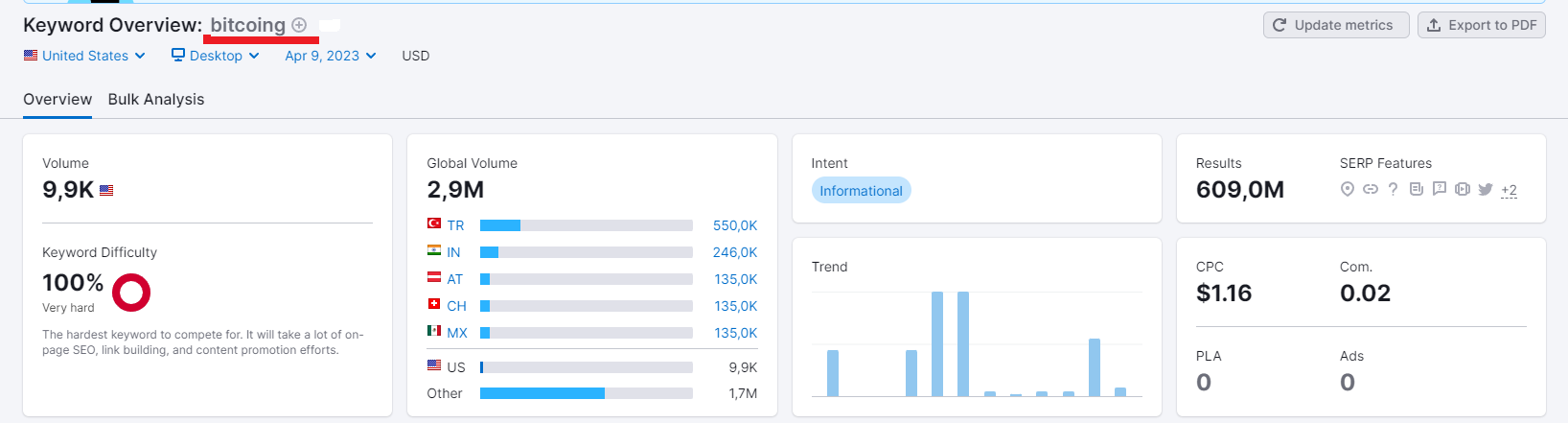Click the 100% keyword difficulty value
This screenshot has height=423, width=1568.
73,283
